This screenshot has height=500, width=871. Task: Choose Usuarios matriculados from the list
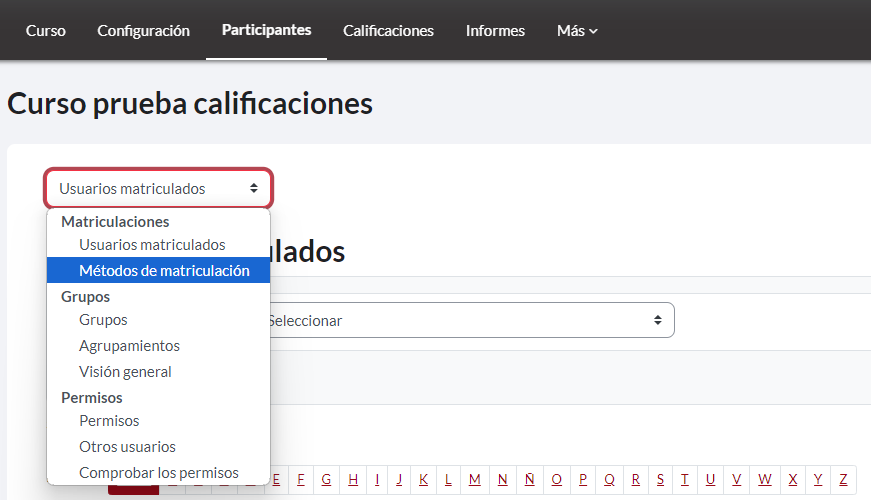[x=152, y=244]
